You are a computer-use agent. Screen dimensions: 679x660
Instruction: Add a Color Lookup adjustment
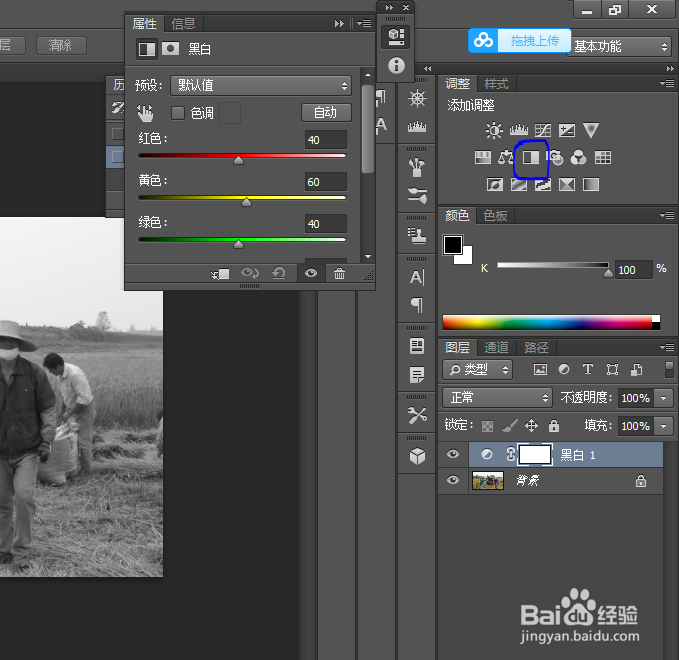pos(603,158)
